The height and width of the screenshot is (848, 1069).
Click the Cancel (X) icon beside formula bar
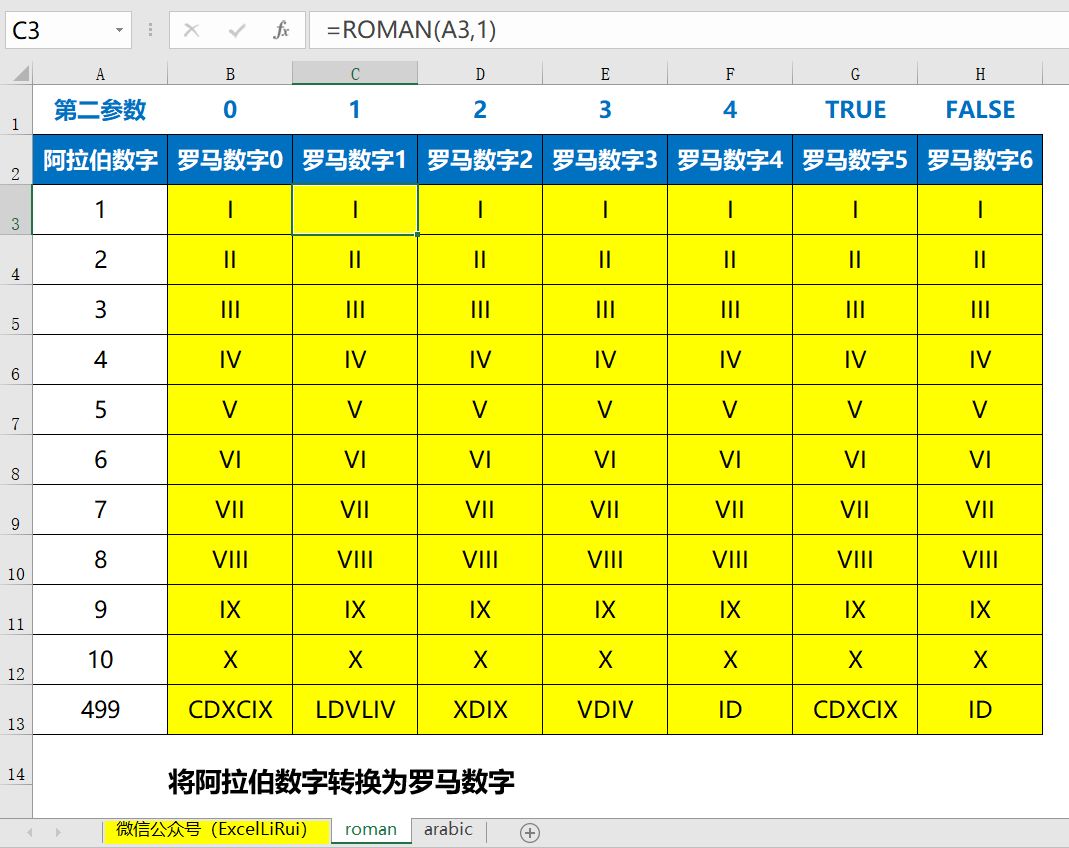[x=191, y=29]
